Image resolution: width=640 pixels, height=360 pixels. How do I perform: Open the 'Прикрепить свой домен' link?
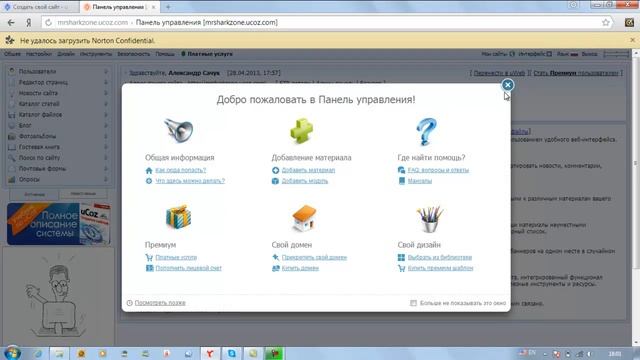point(314,258)
